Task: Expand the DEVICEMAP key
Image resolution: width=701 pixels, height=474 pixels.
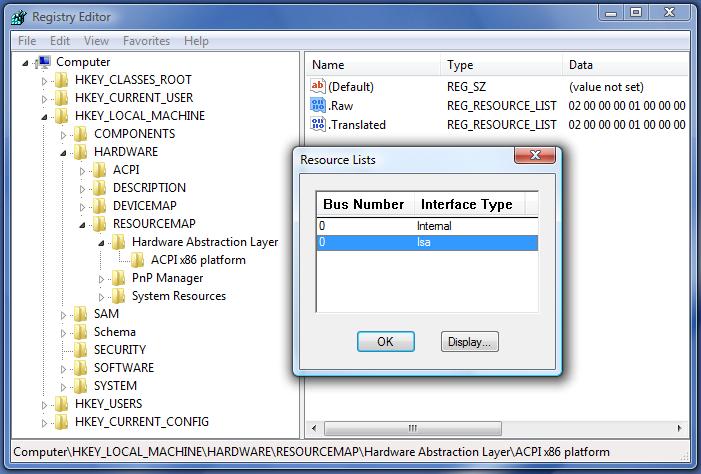Action: coord(82,207)
